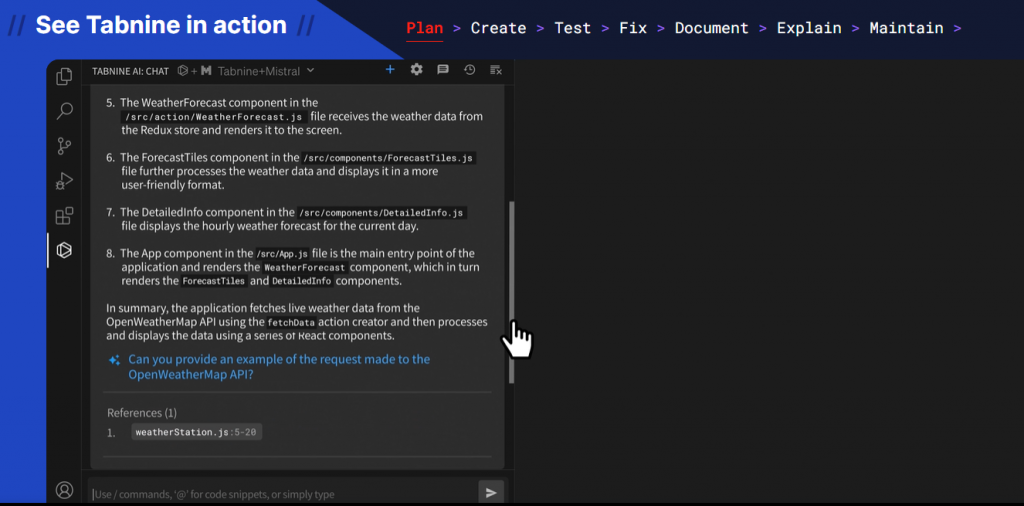Open the weatherStation.js:5-20 reference
The width and height of the screenshot is (1024, 506).
(x=196, y=432)
